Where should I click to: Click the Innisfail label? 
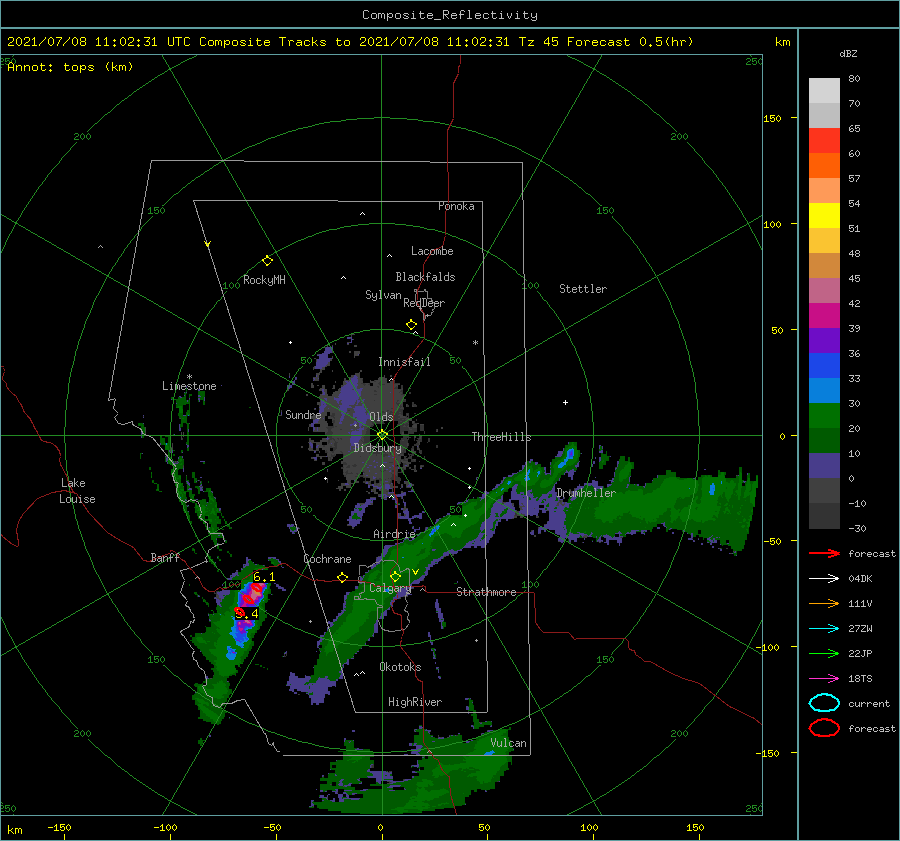click(x=404, y=362)
